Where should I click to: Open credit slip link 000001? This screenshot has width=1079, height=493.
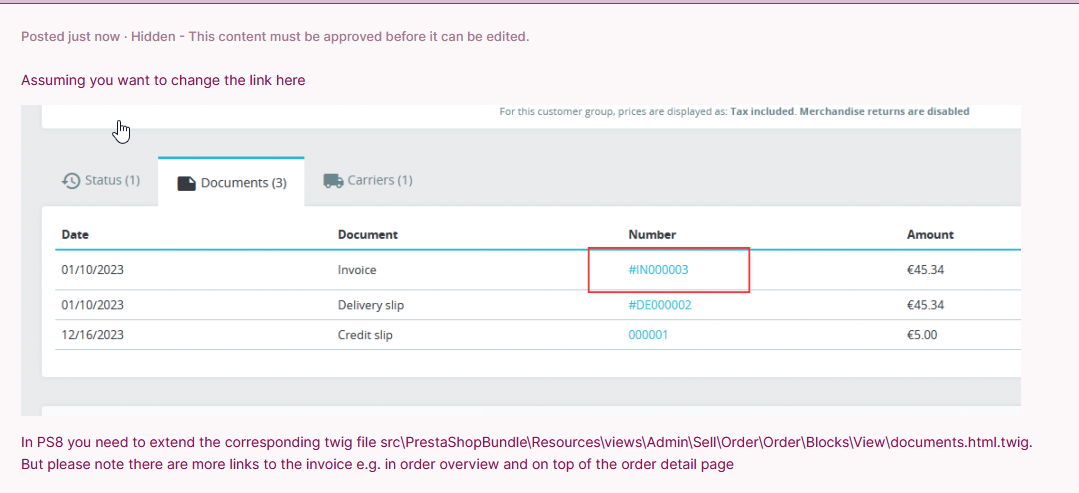[x=648, y=335]
